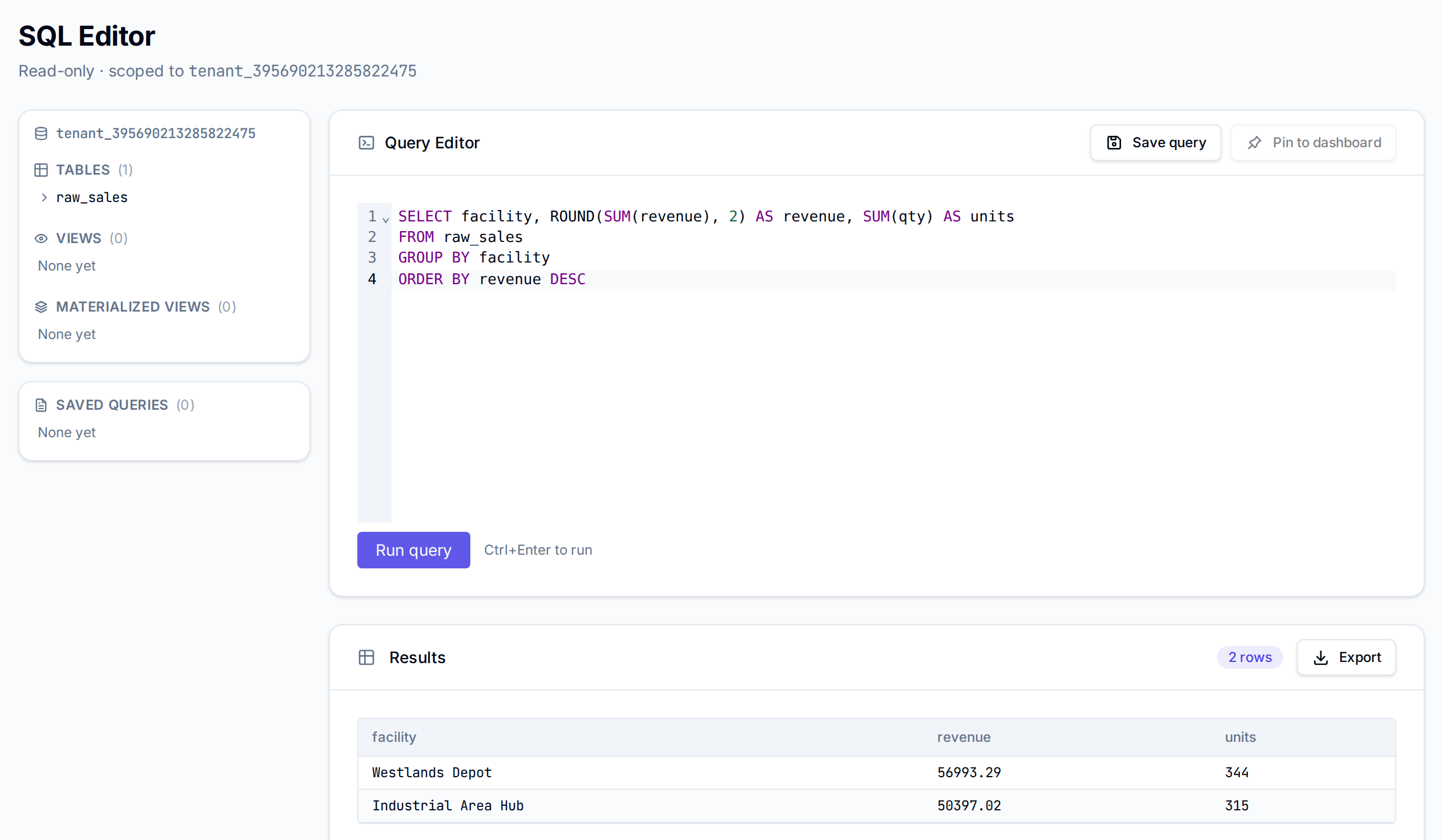Image resolution: width=1443 pixels, height=840 pixels.
Task: Select the Industrial Area Hub cell
Action: tap(448, 806)
